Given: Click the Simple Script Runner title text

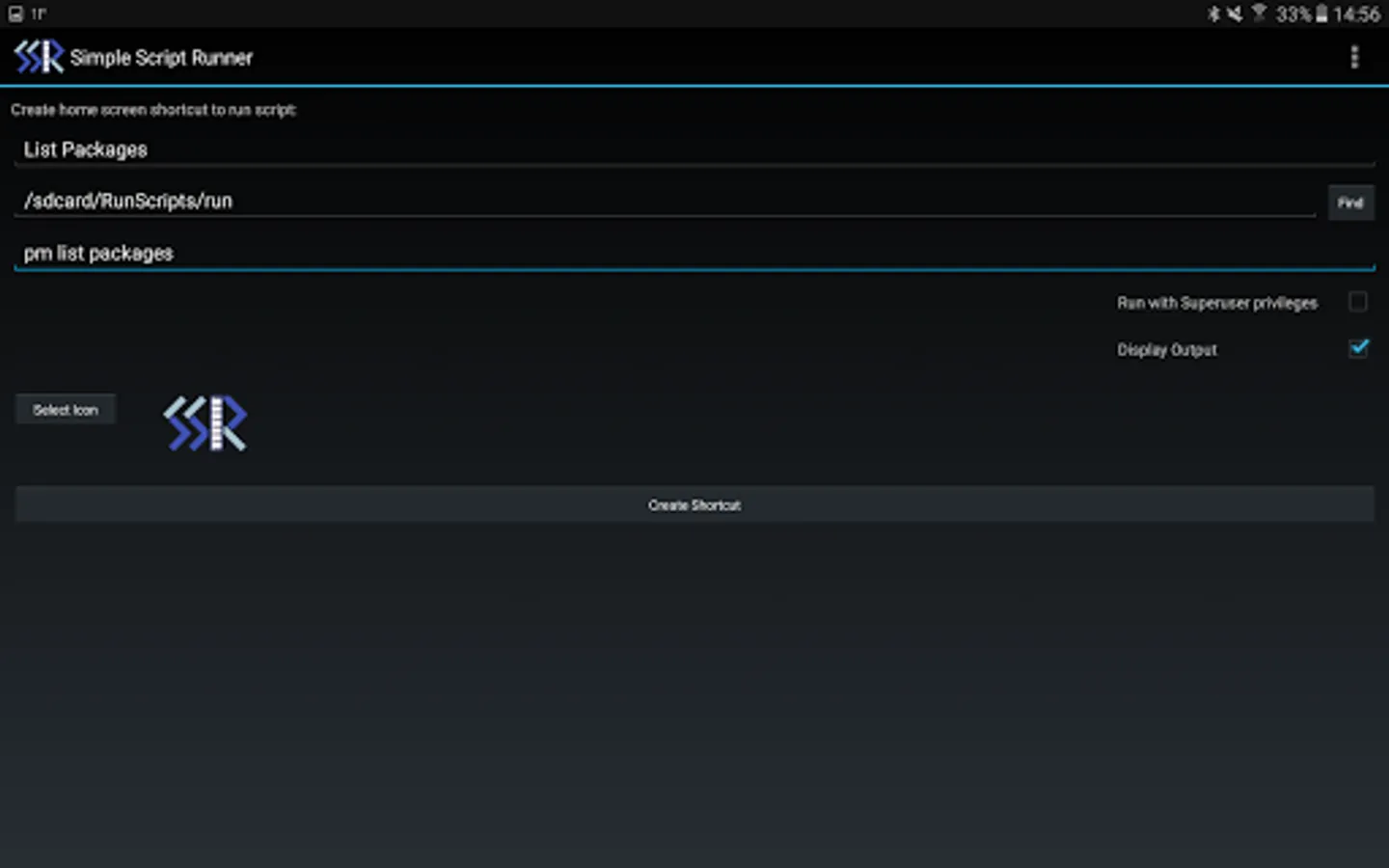Looking at the screenshot, I should pos(161,58).
